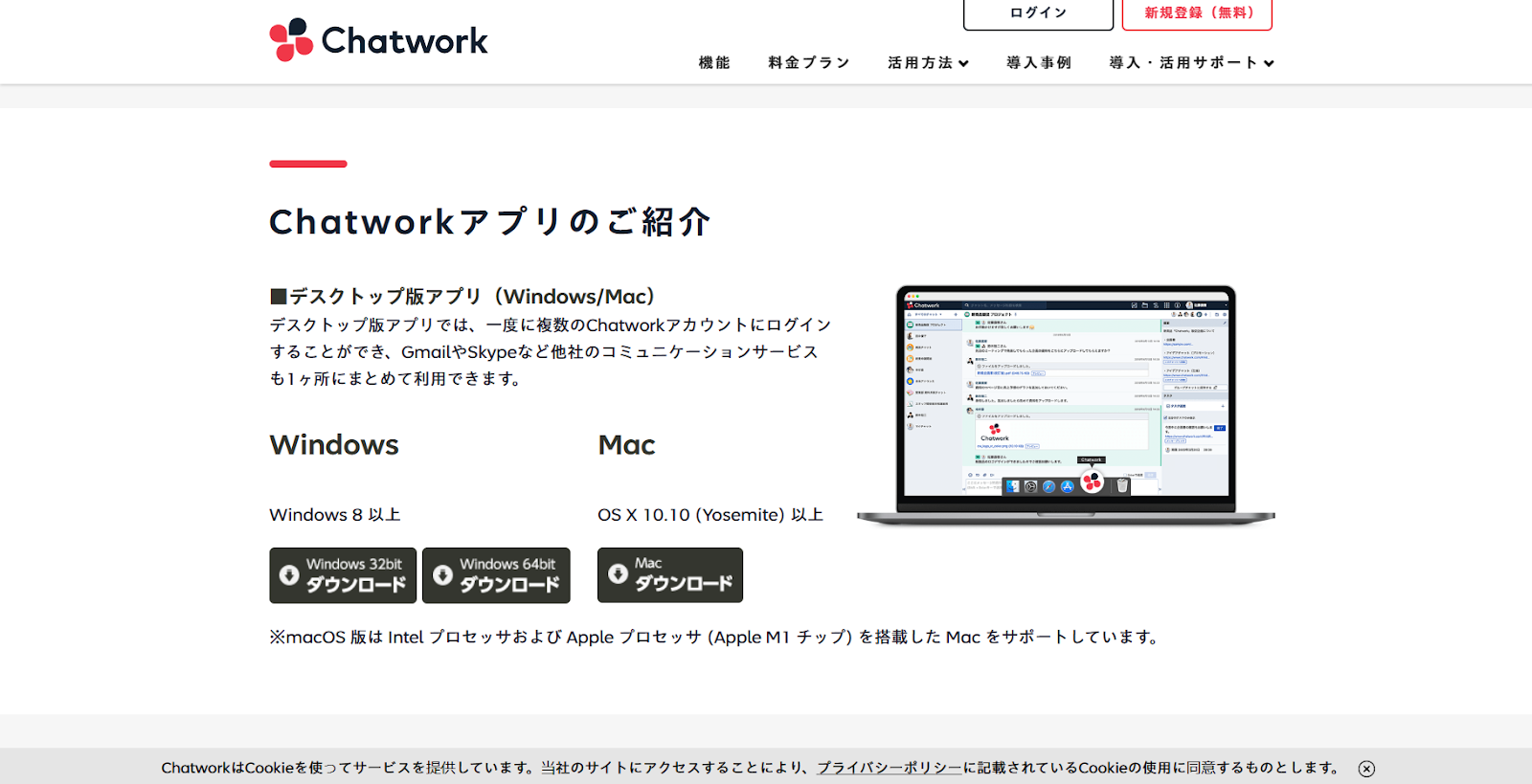Open the 機能 menu item

pyautogui.click(x=714, y=62)
